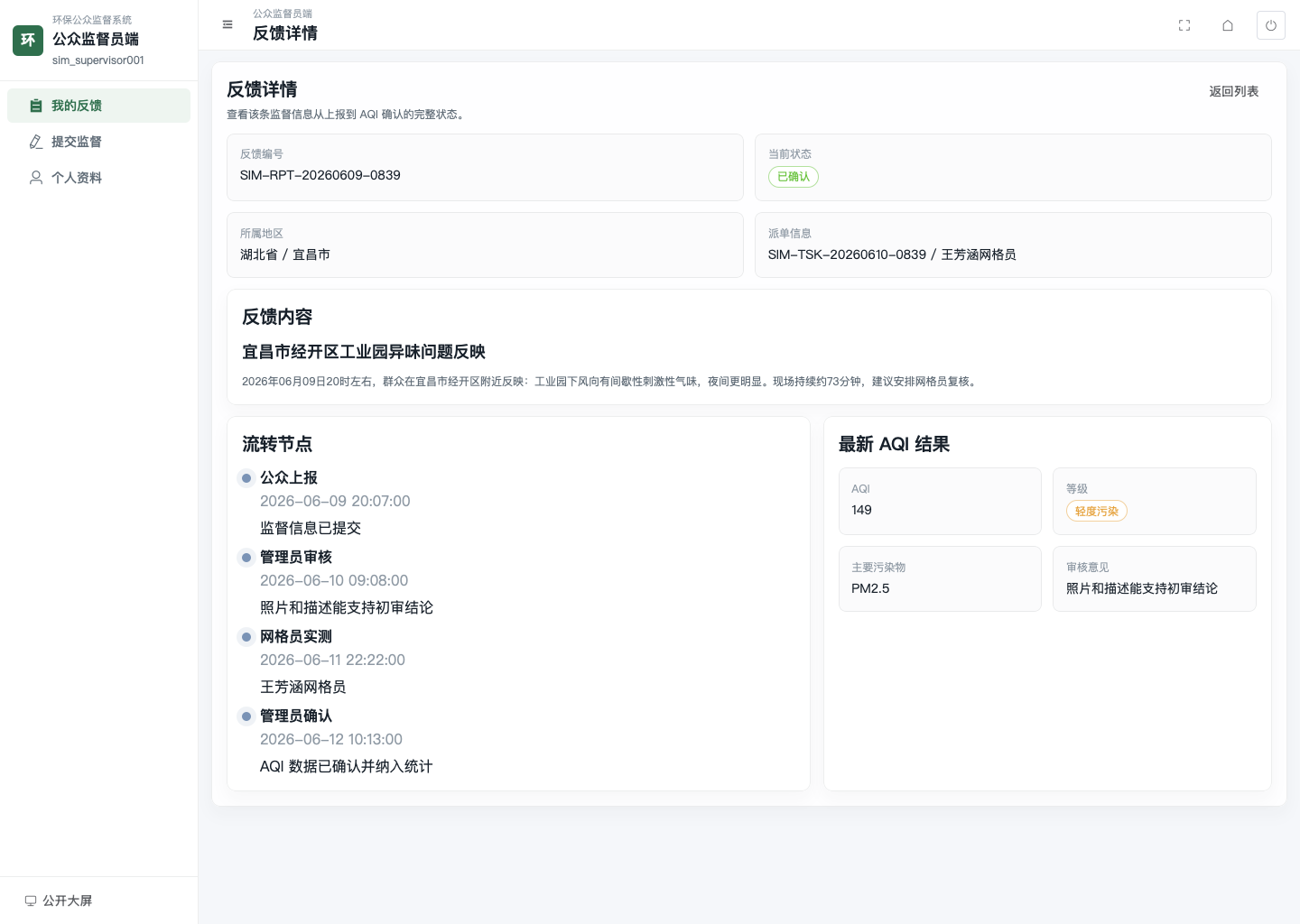Click timestamp 2026-06-12 10:13:00

point(331,739)
